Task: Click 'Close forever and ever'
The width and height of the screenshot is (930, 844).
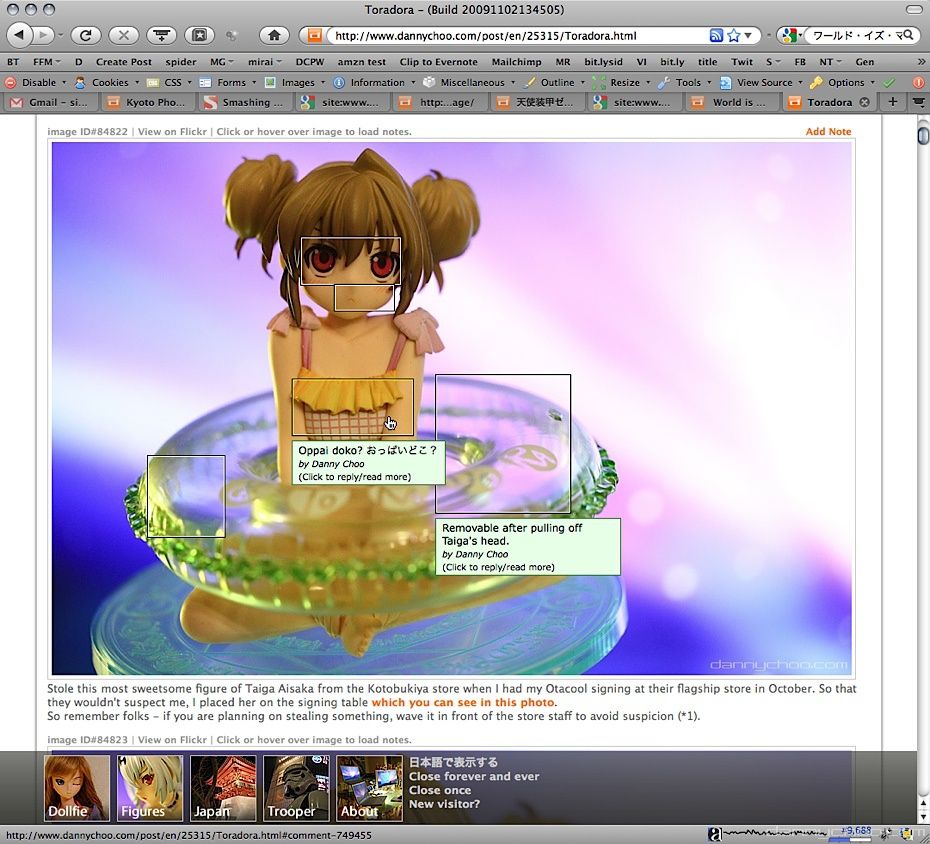Action: [x=474, y=776]
